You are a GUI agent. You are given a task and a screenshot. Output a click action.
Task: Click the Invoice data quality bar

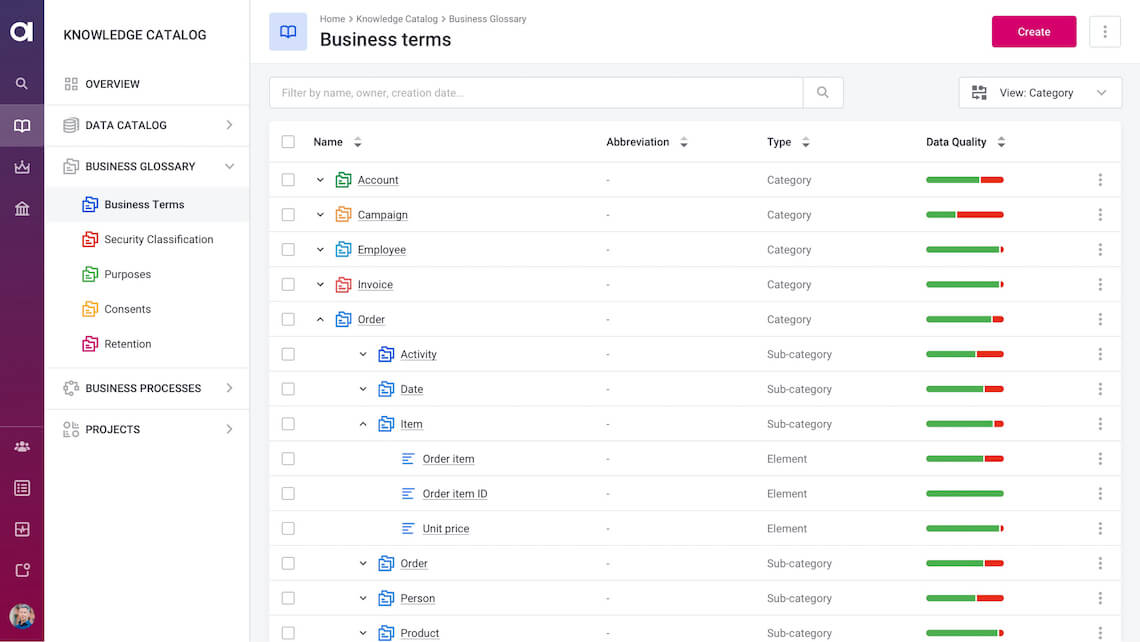point(964,285)
